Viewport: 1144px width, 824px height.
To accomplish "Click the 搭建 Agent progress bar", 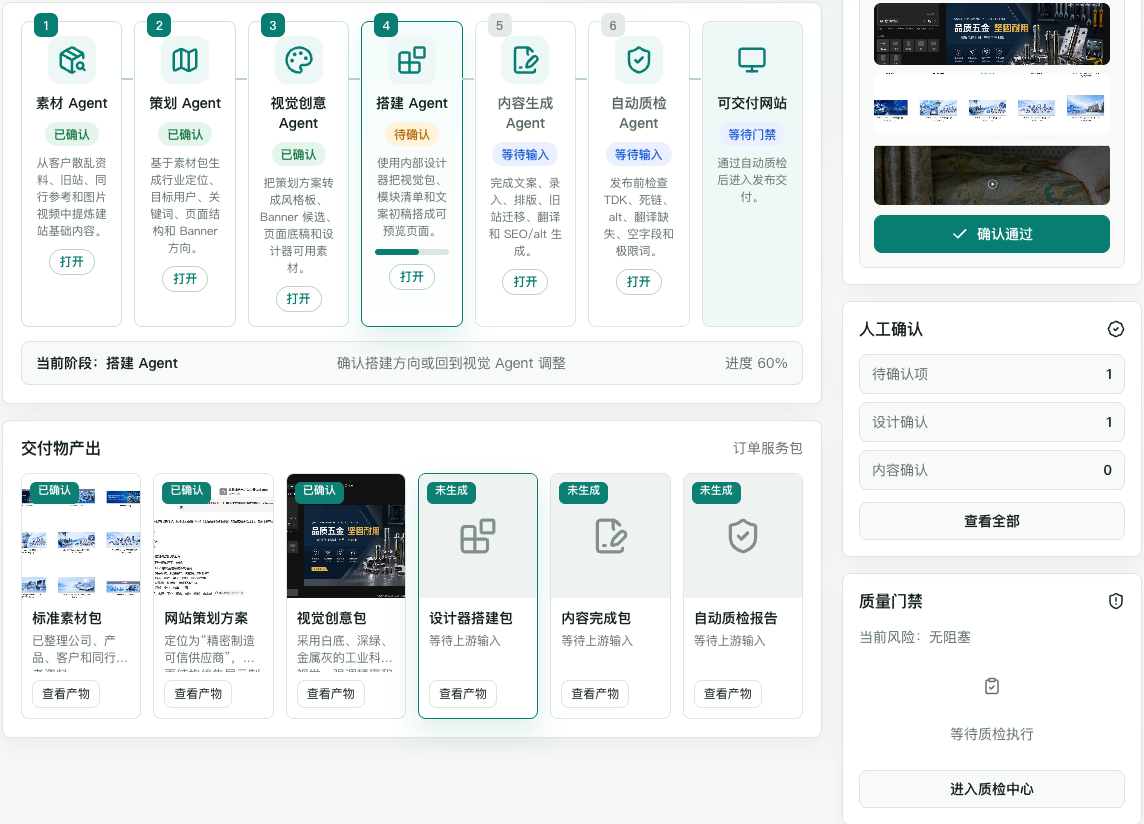I will 411,252.
